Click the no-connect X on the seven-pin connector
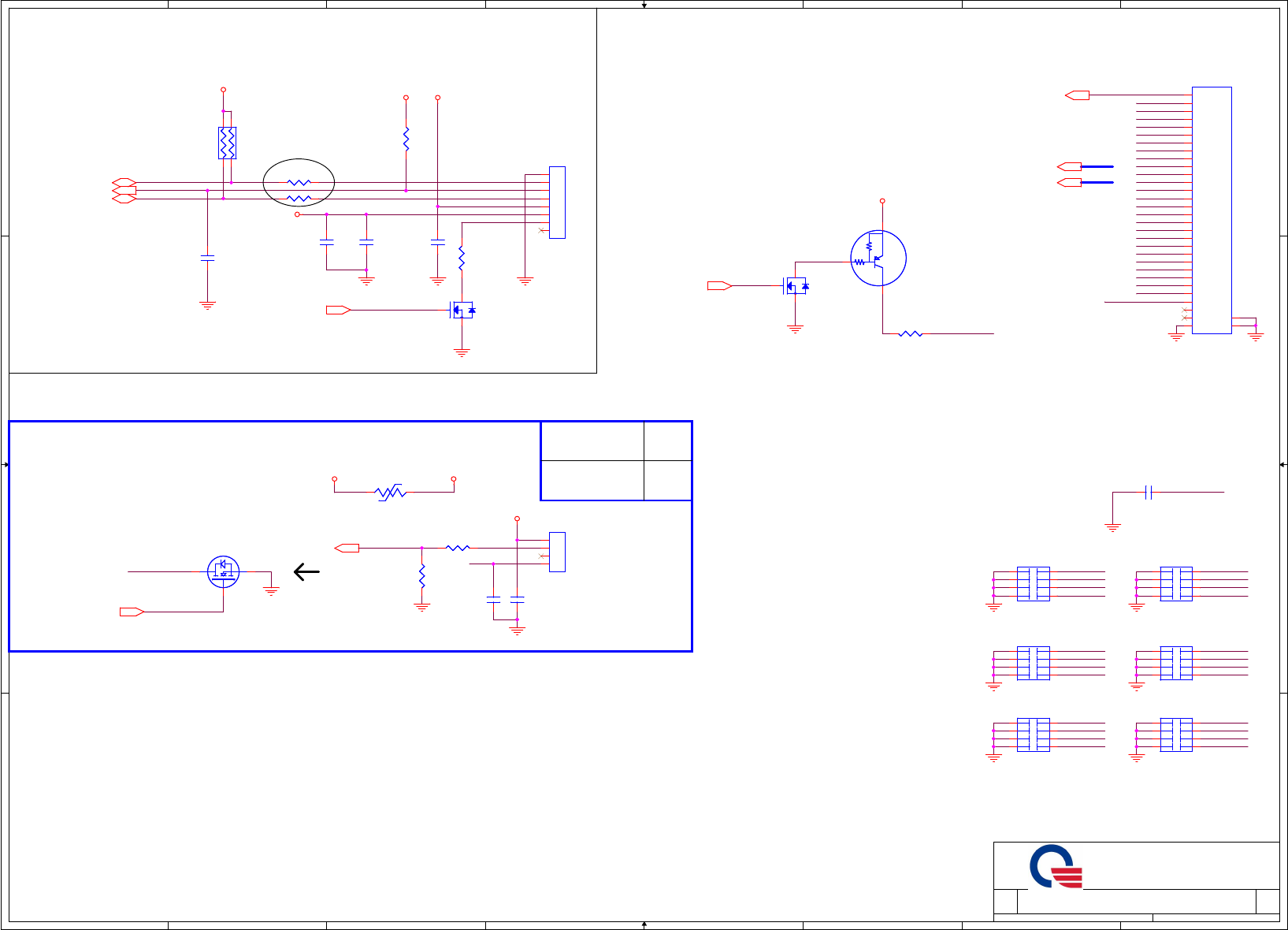Viewport: 1288px width, 930px height. coord(540,230)
